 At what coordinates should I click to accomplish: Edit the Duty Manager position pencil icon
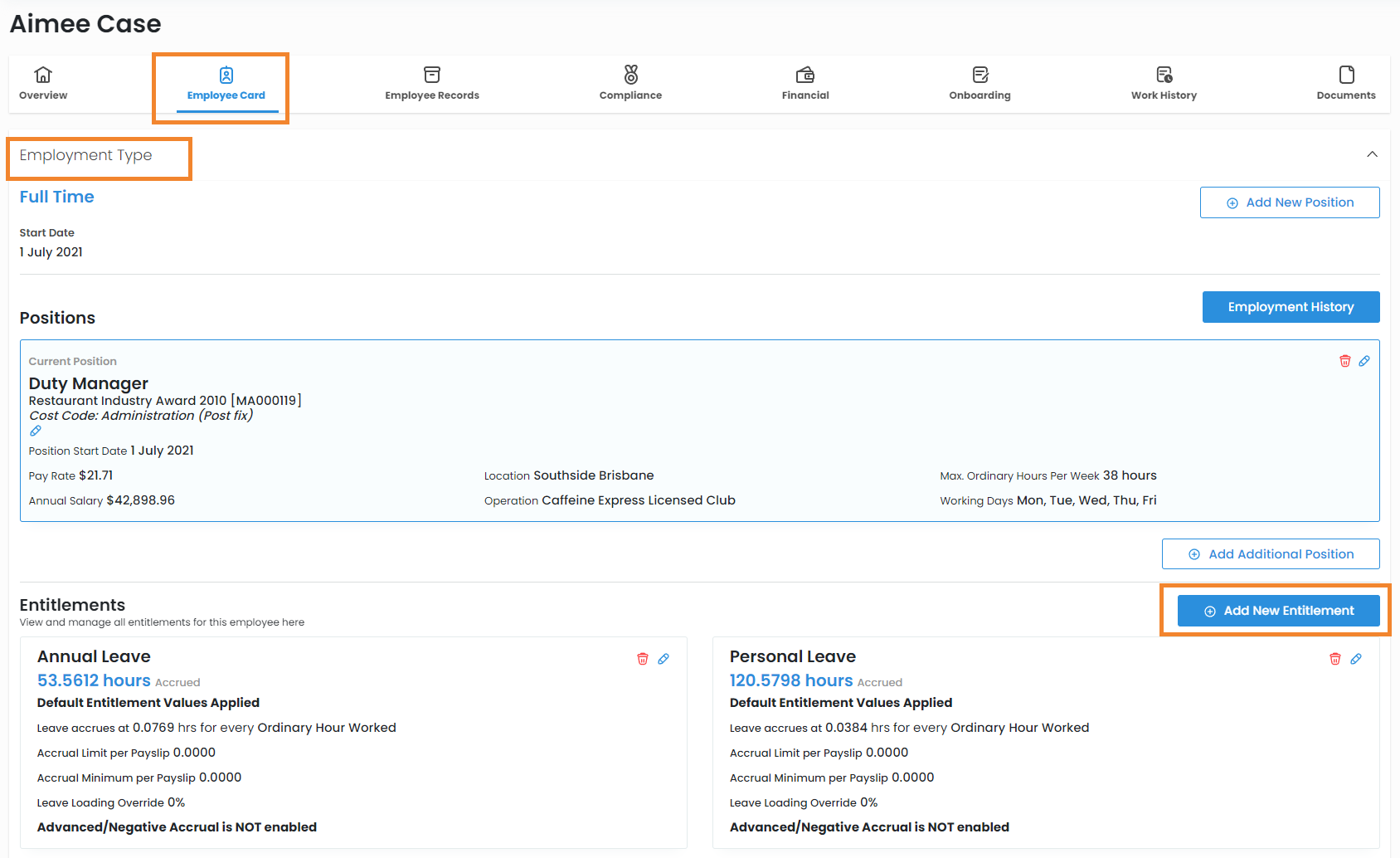(1364, 361)
